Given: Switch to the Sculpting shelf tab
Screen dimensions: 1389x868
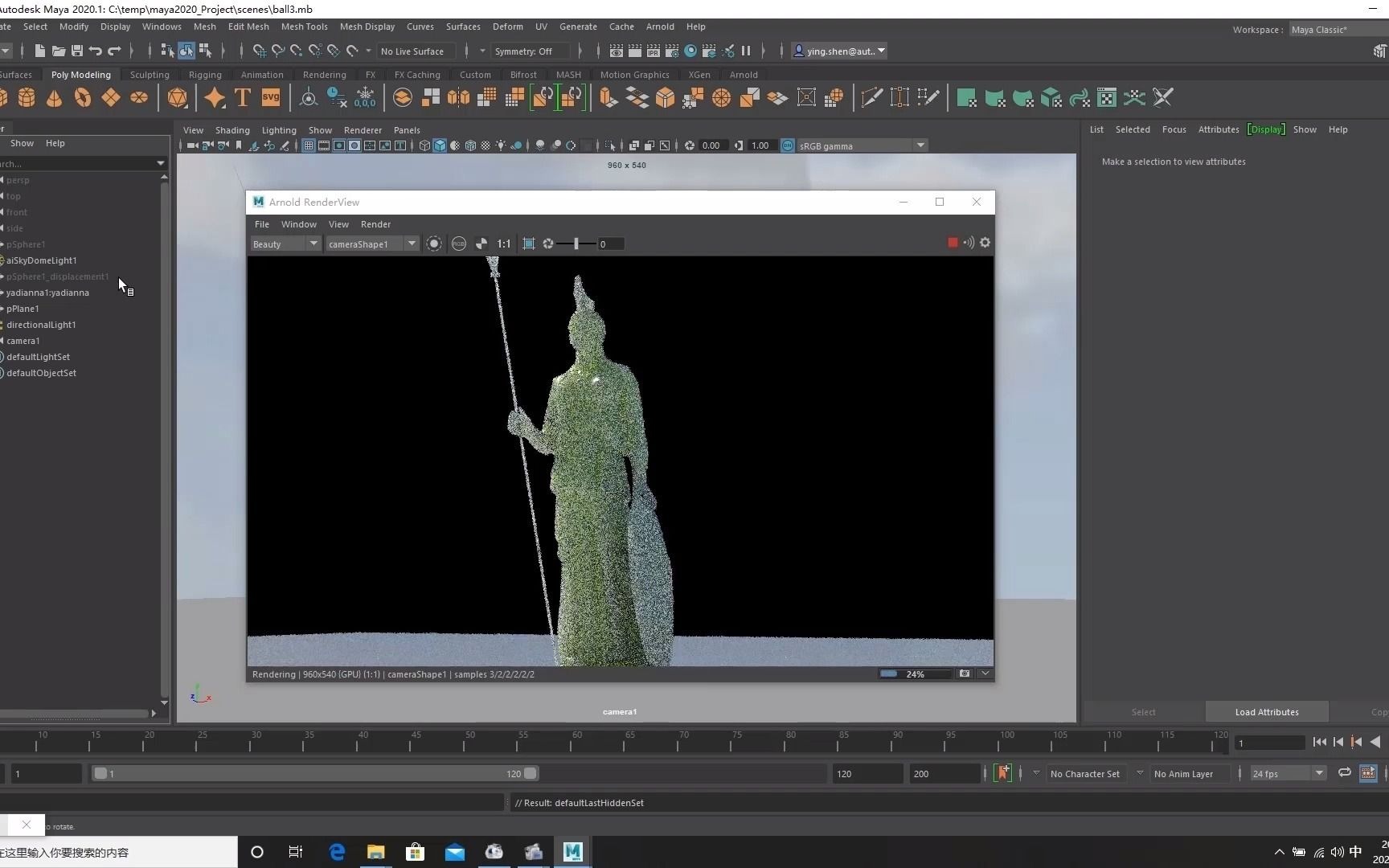Looking at the screenshot, I should 150,74.
